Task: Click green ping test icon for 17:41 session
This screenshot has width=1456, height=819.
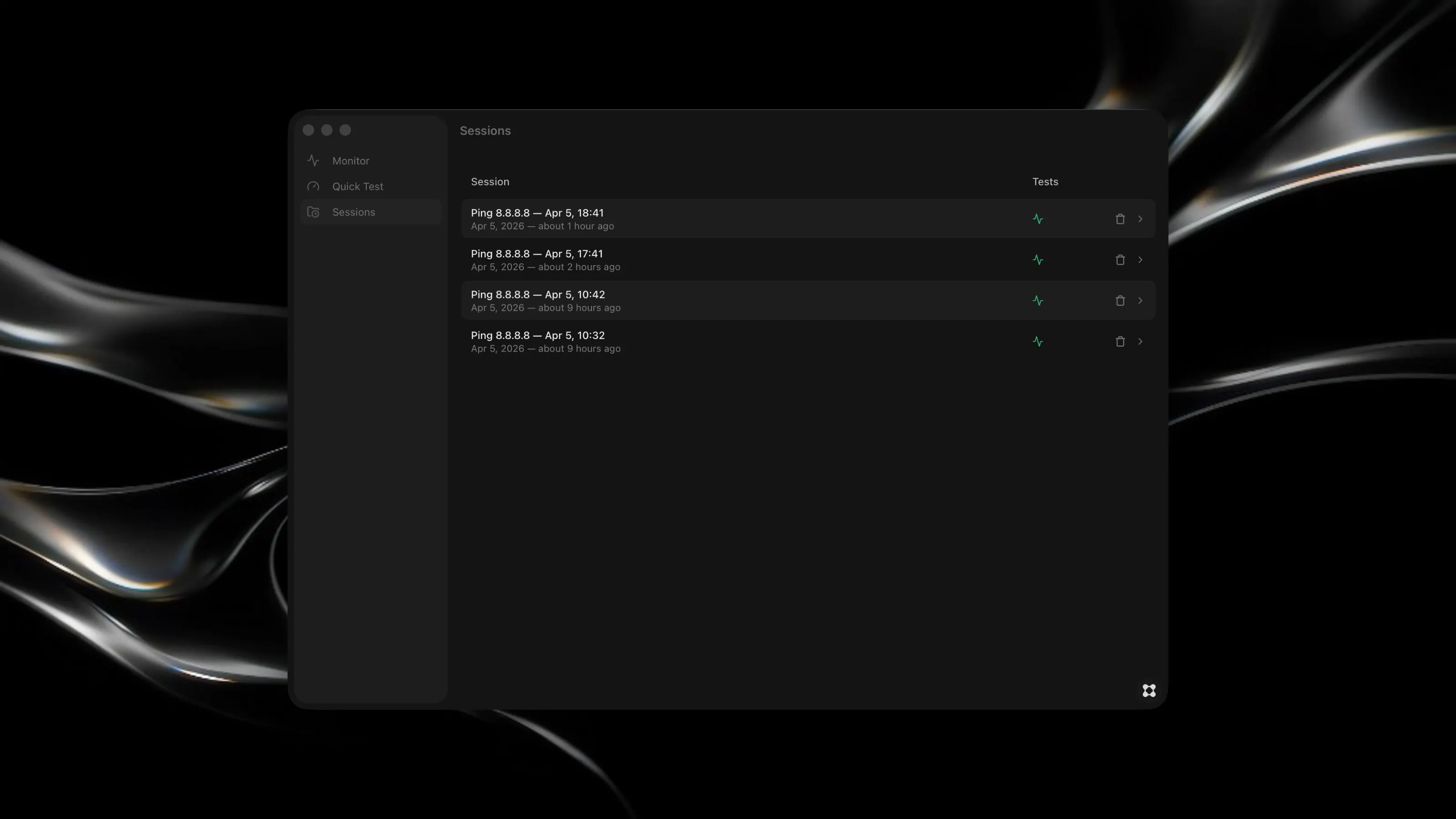Action: point(1038,260)
